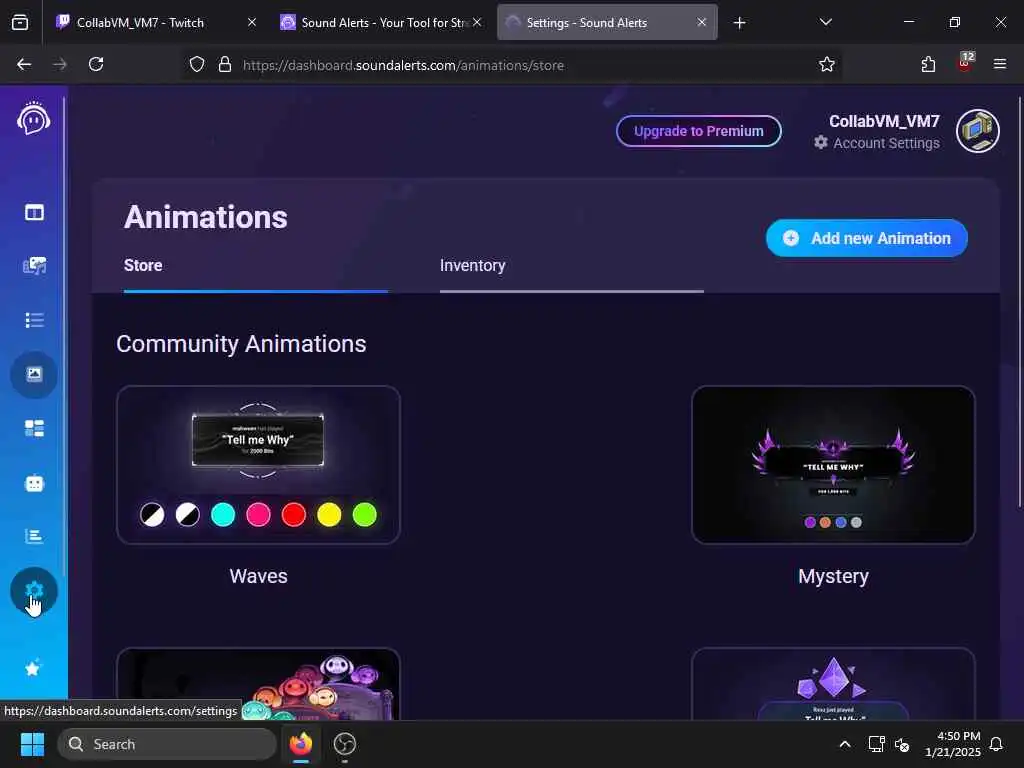Open the chatbot robot icon in sidebar
The height and width of the screenshot is (768, 1024).
point(34,483)
